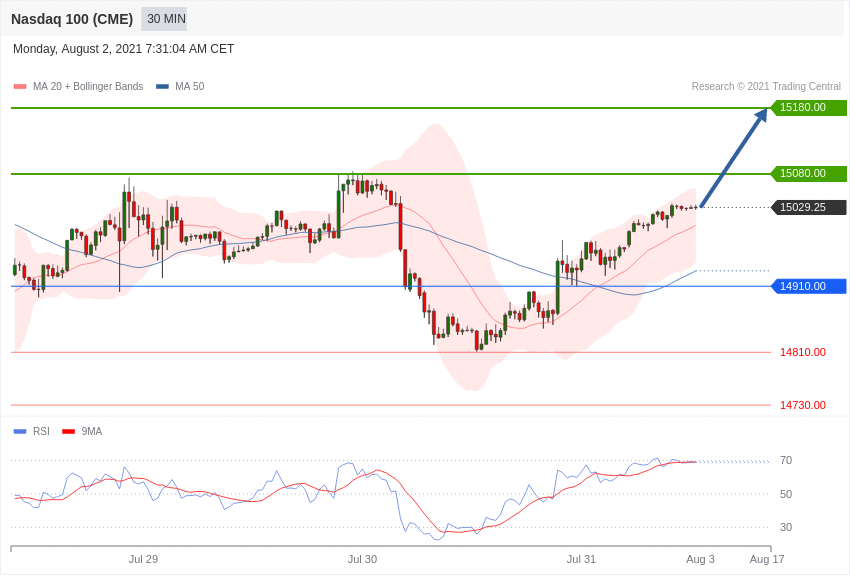Click the 14730.00 red support label
Viewport: 850px width, 576px height.
(802, 405)
